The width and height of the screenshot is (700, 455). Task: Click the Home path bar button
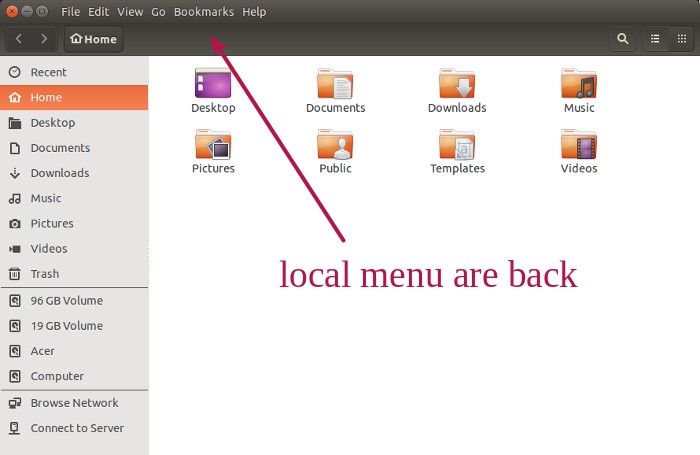click(x=94, y=39)
